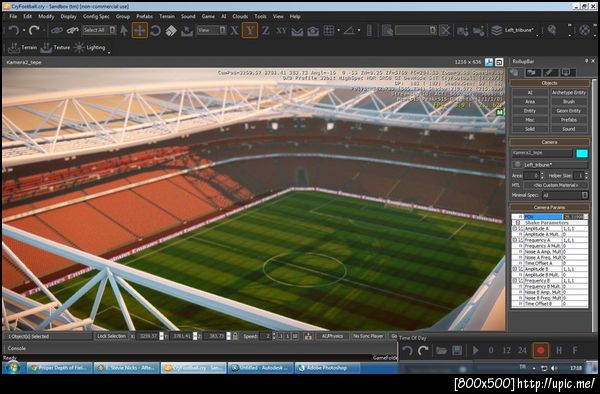Open the Select All selection filter dropdown
This screenshot has height=394, width=600.
[x=99, y=30]
